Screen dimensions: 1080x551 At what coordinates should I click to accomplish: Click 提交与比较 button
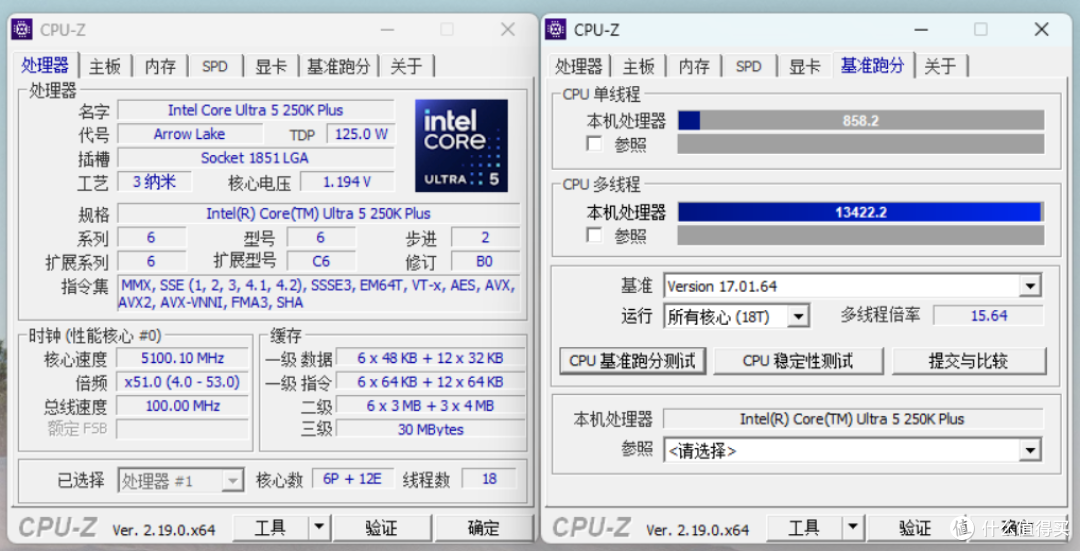pyautogui.click(x=968, y=361)
